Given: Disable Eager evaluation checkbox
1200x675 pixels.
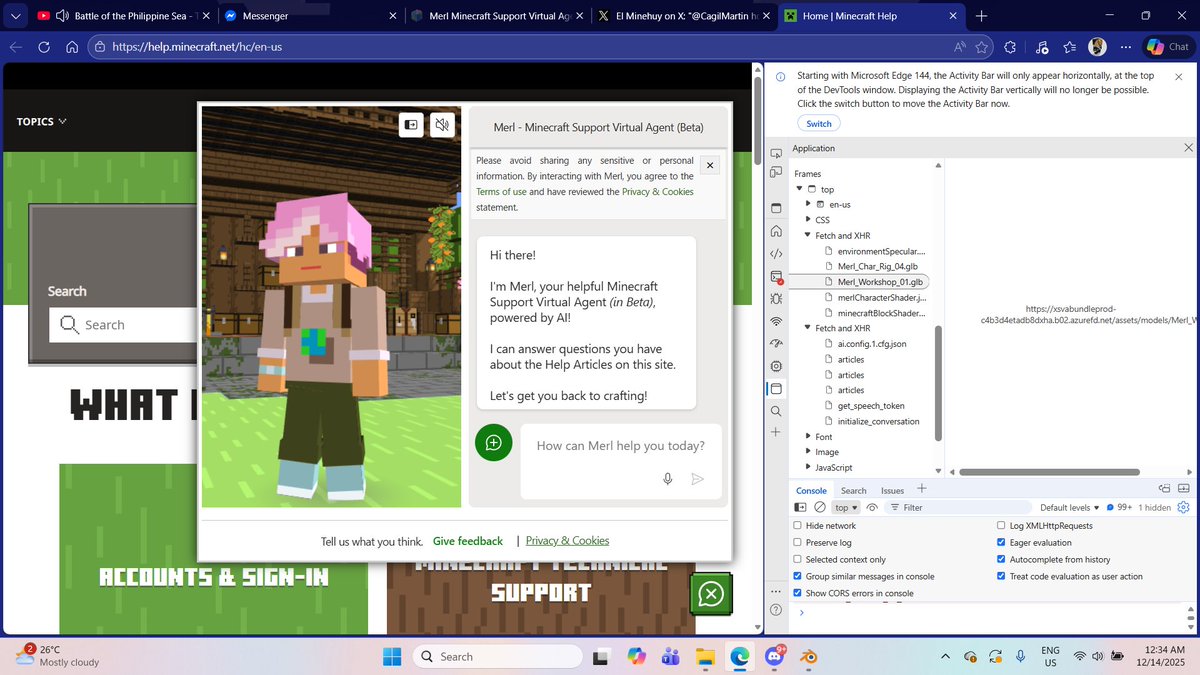Looking at the screenshot, I should click(1001, 543).
